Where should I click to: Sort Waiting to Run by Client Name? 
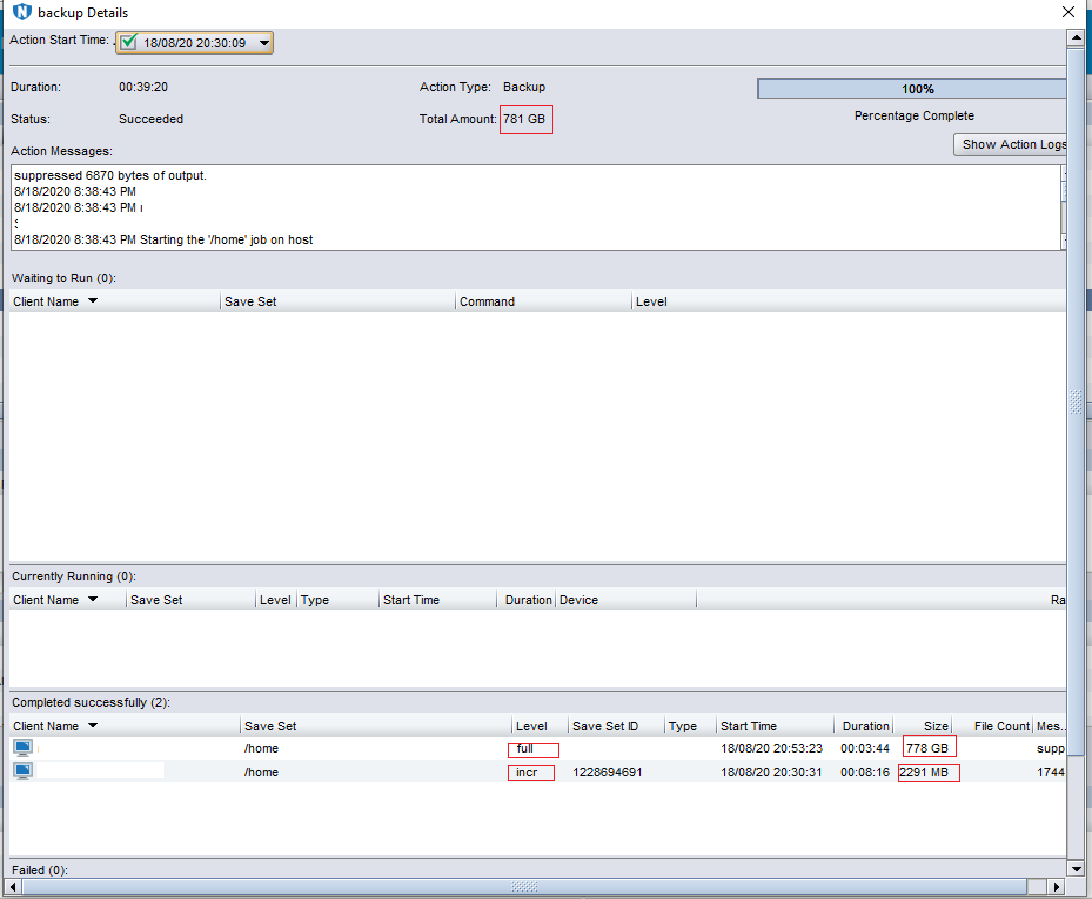[x=55, y=300]
